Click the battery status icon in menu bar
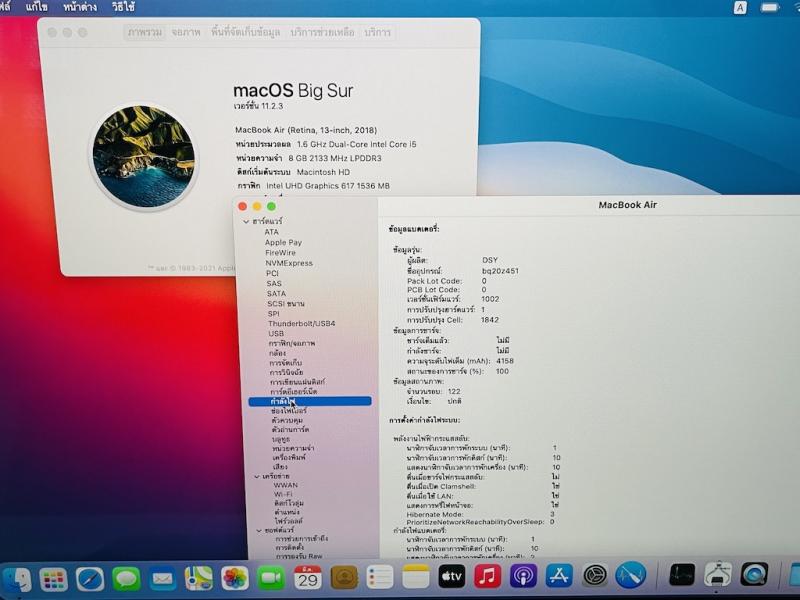 (x=769, y=8)
